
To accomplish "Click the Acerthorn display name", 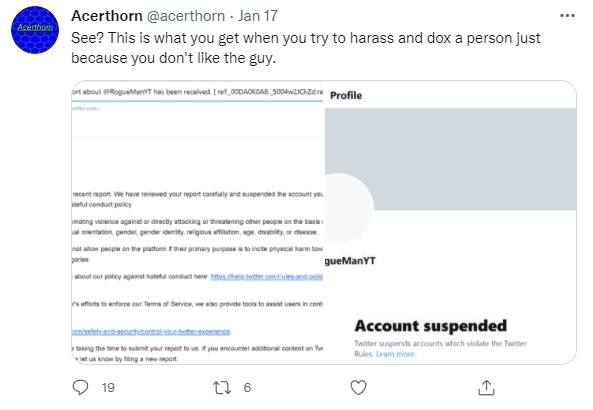I will [107, 16].
